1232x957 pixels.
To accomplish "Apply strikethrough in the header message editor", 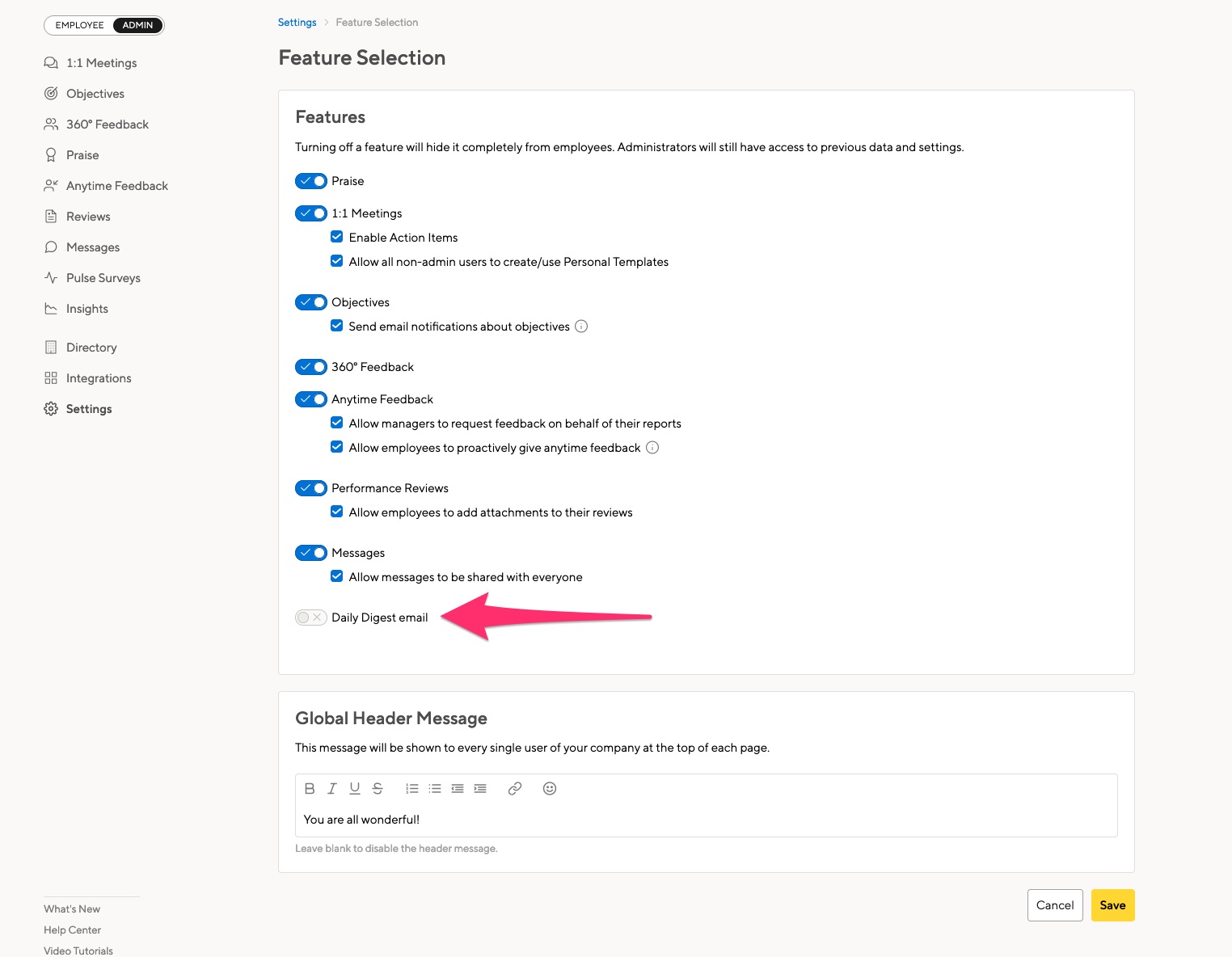I will pos(378,788).
